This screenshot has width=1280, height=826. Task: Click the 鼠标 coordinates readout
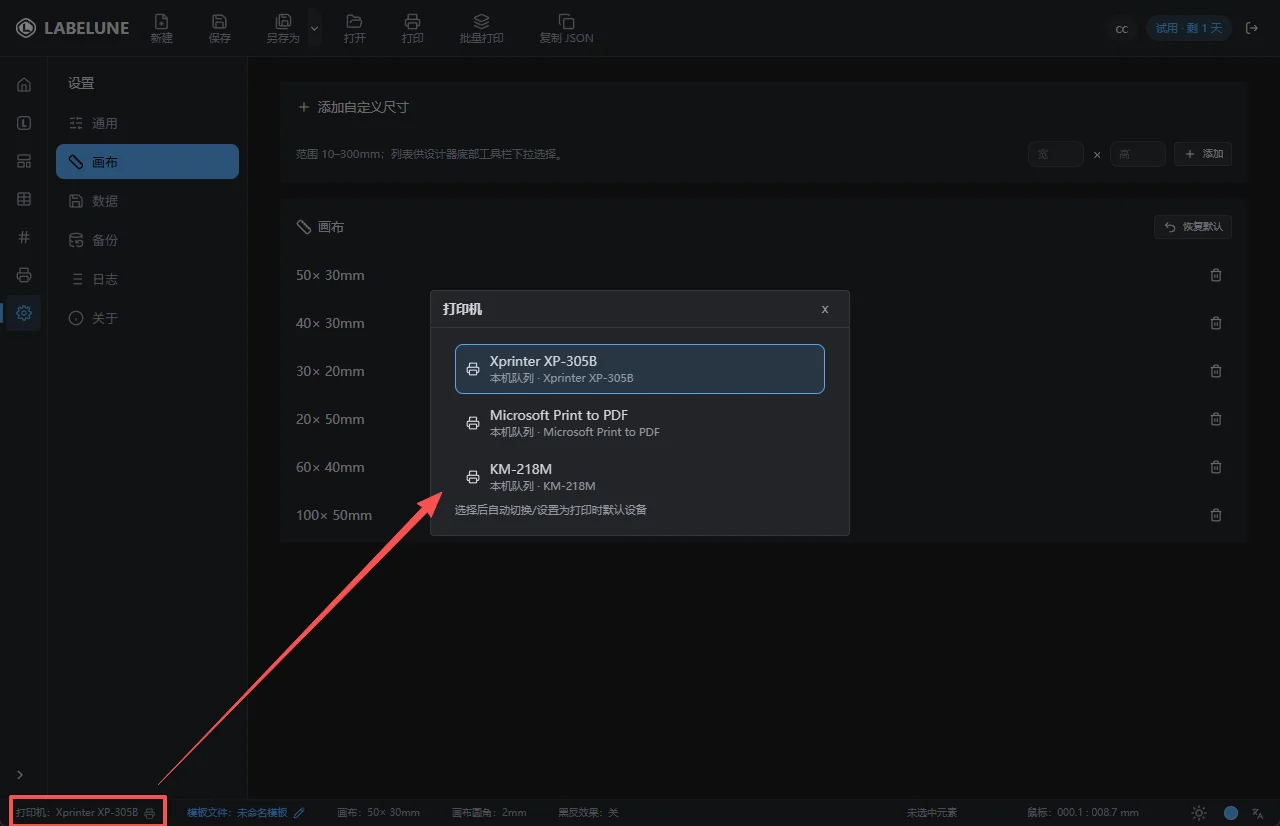click(1083, 812)
